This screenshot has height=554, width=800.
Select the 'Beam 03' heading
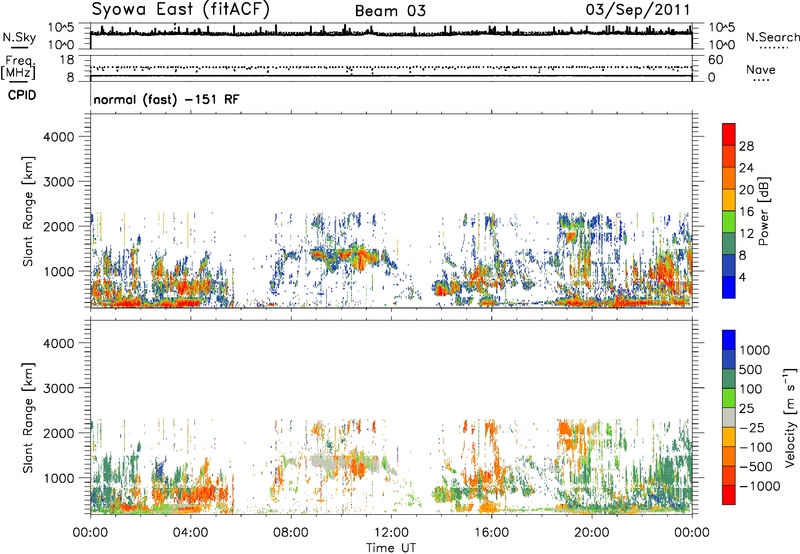tap(390, 11)
